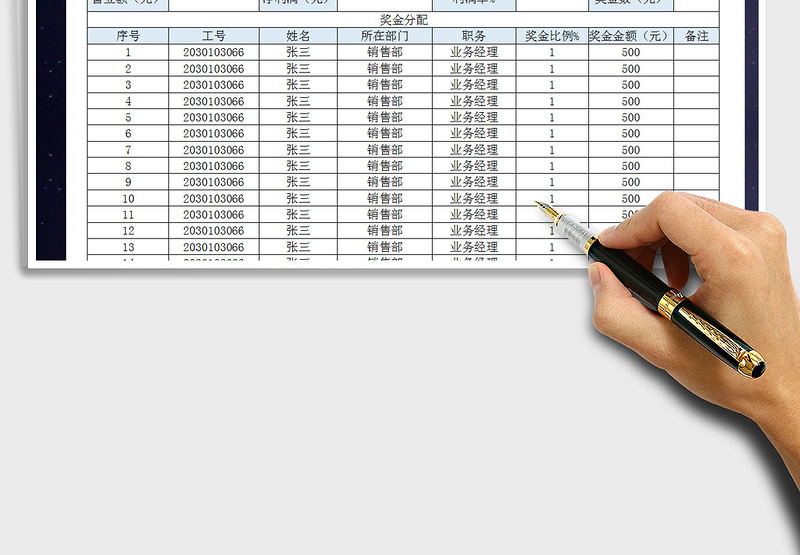Click 张三 name cell in row 5
The image size is (800, 555).
(x=298, y=117)
